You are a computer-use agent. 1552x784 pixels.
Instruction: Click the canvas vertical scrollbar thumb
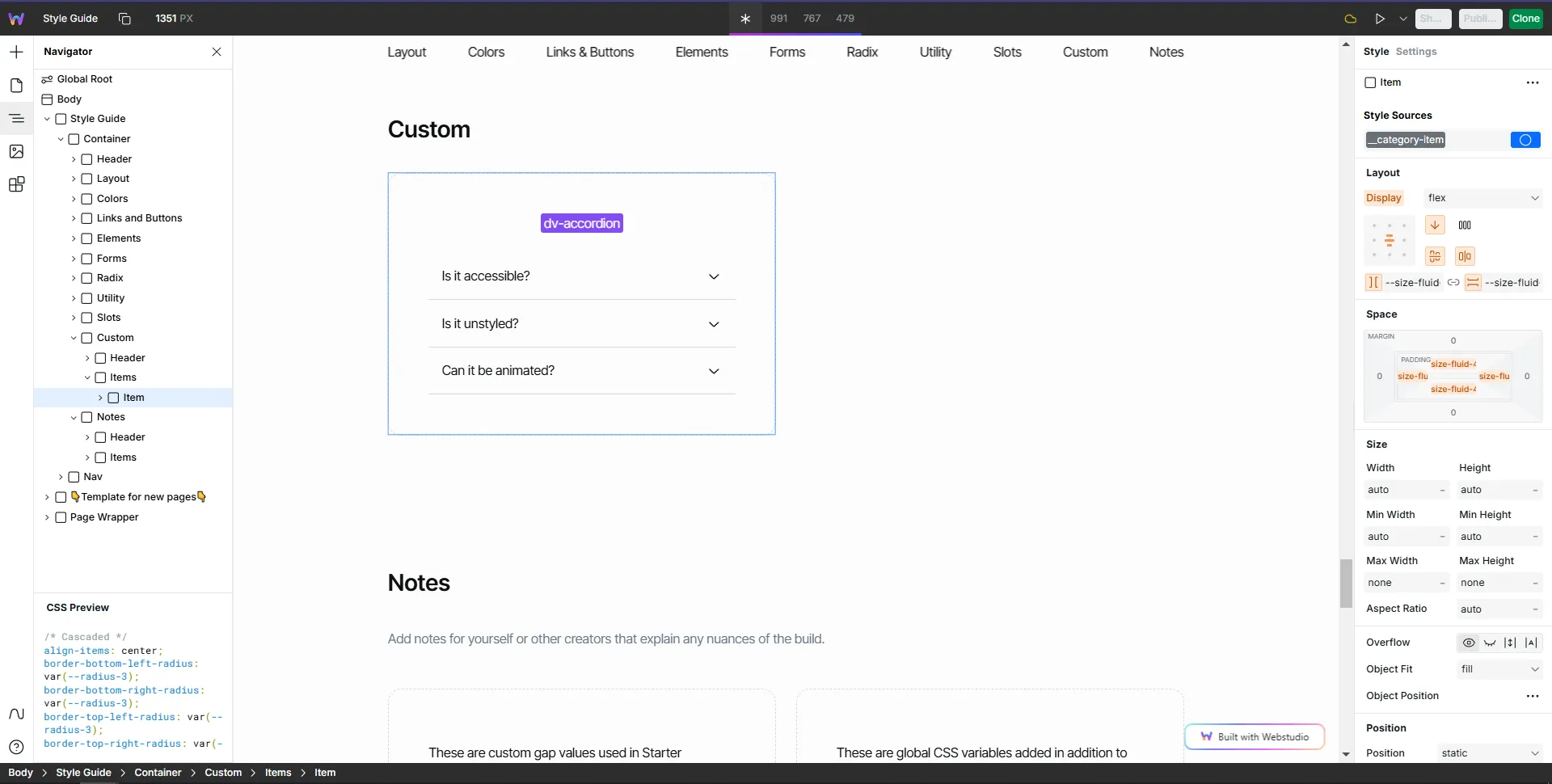point(1346,583)
